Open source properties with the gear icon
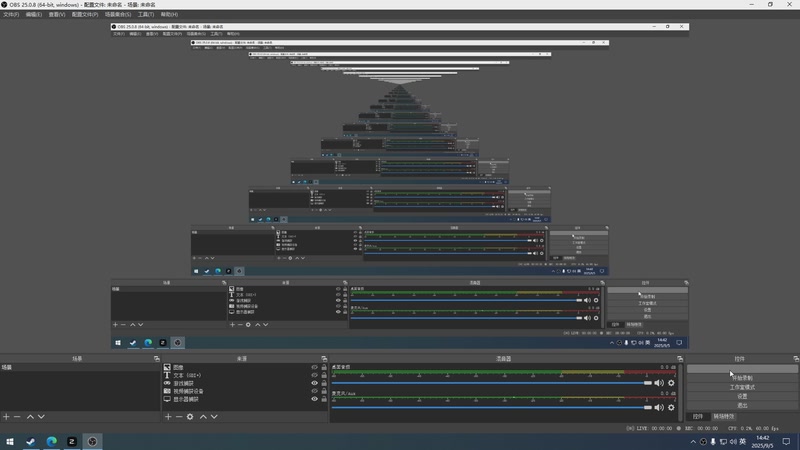Viewport: 800px width, 450px height. tap(190, 417)
